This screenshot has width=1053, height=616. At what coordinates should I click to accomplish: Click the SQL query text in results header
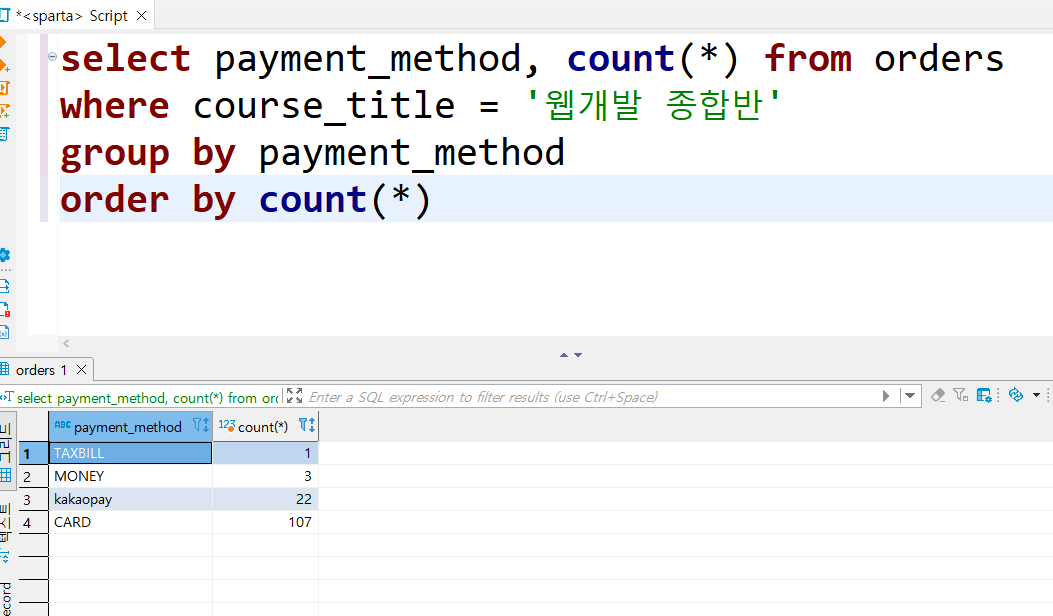point(147,398)
